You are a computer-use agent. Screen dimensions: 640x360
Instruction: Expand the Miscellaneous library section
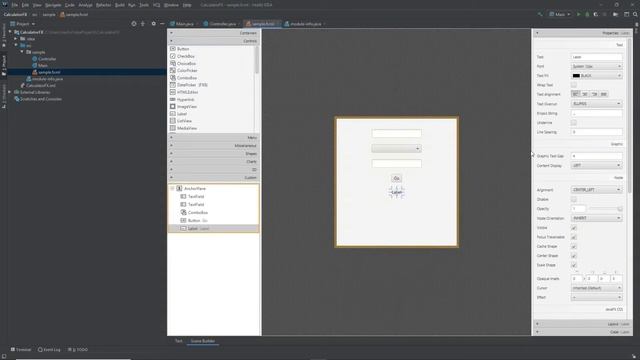pos(213,146)
